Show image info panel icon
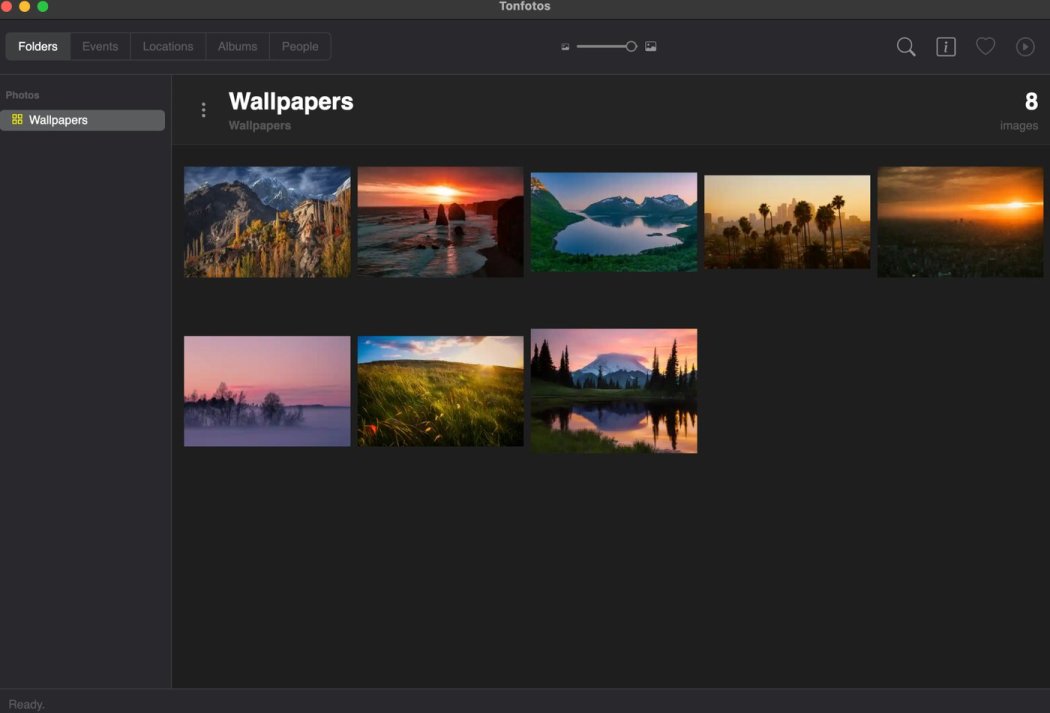 pos(946,47)
